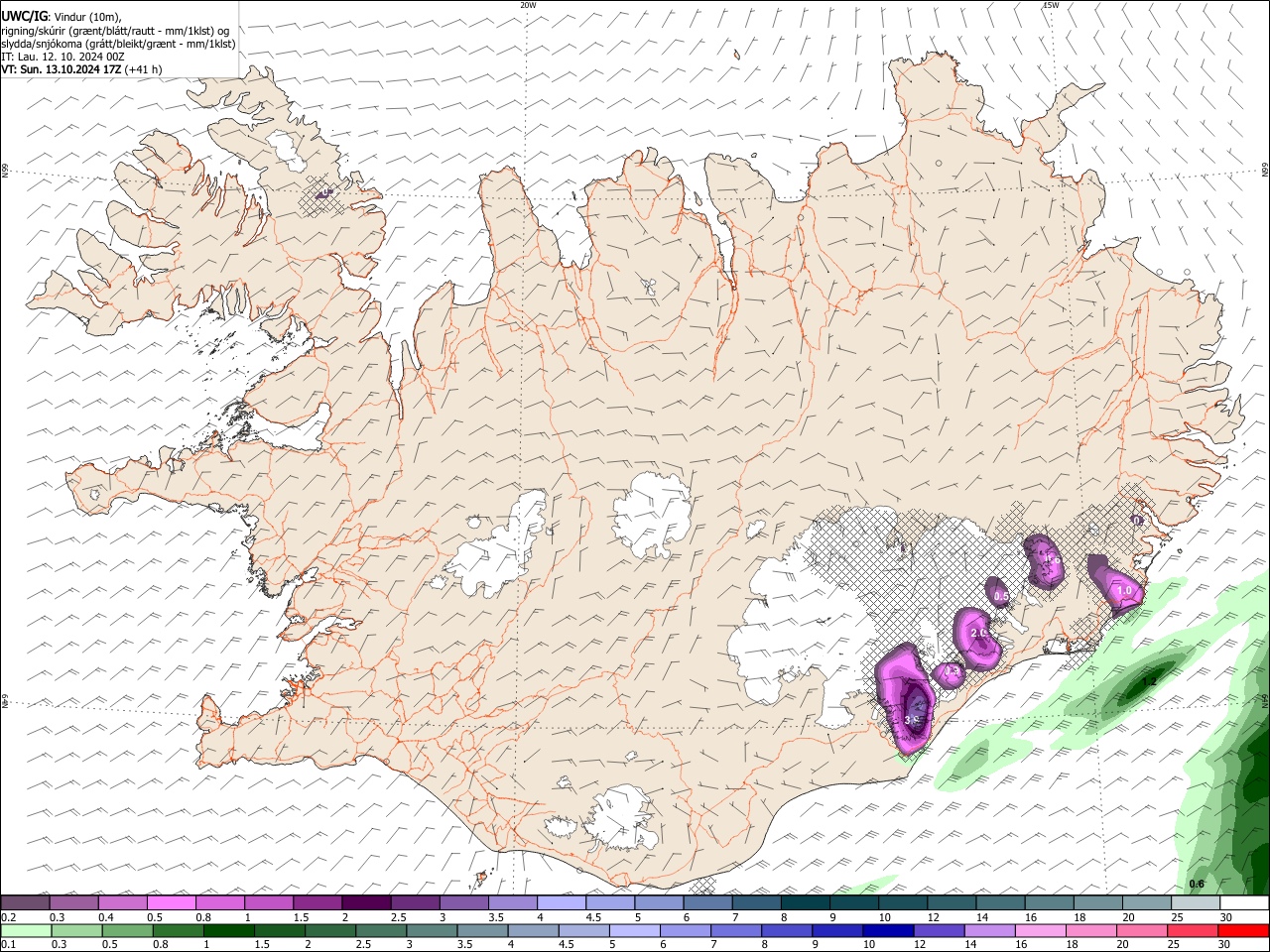Click the rain-scale swatch between 2 and 2.5
This screenshot has height=952, width=1270.
pos(330,930)
